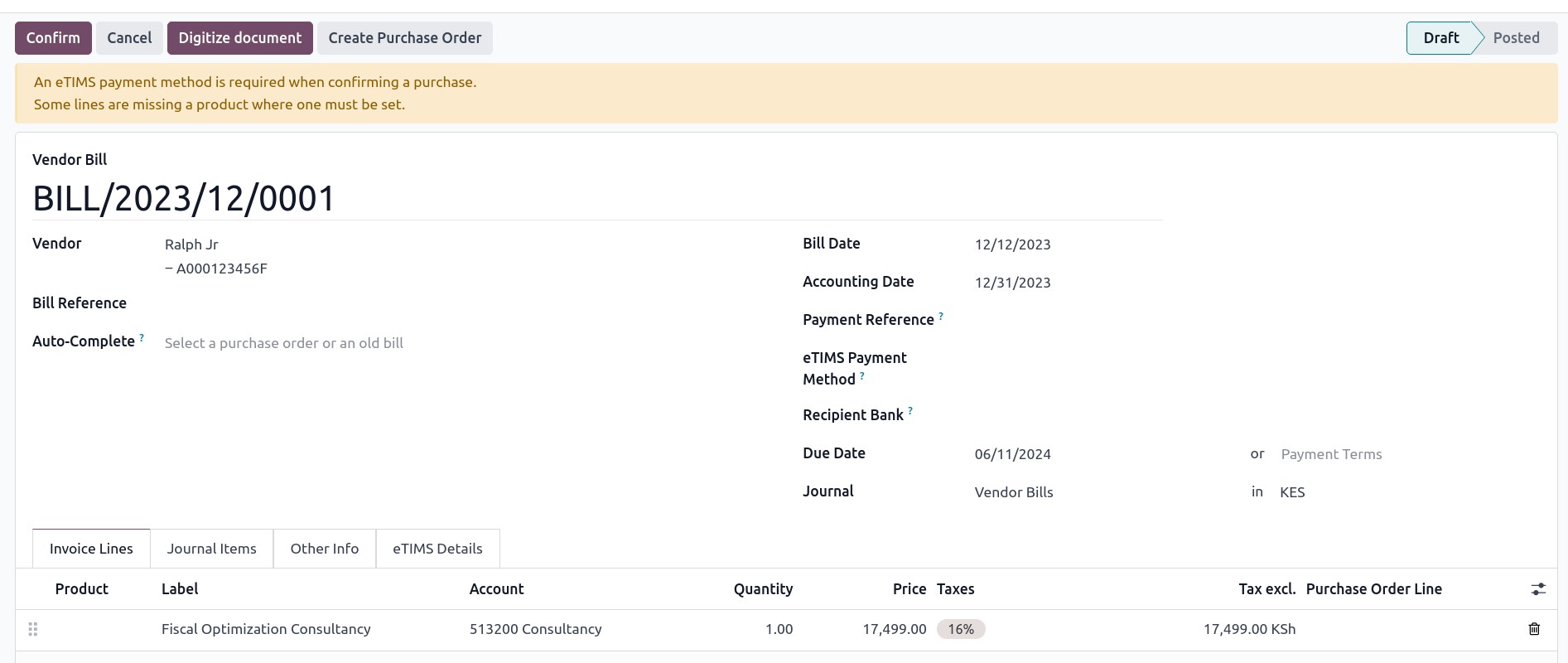1568x663 pixels.
Task: Open the eTIMS Details tab
Action: tap(437, 549)
